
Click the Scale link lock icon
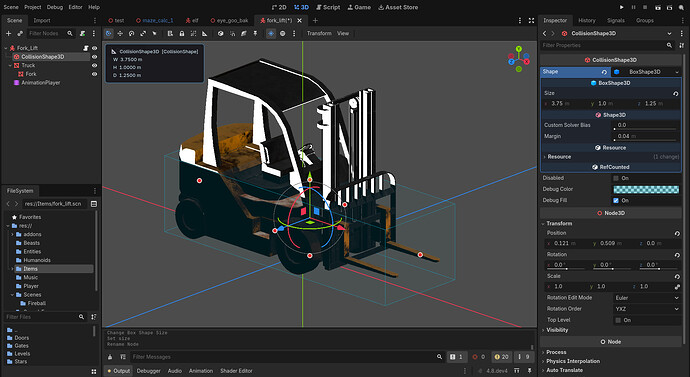click(677, 287)
